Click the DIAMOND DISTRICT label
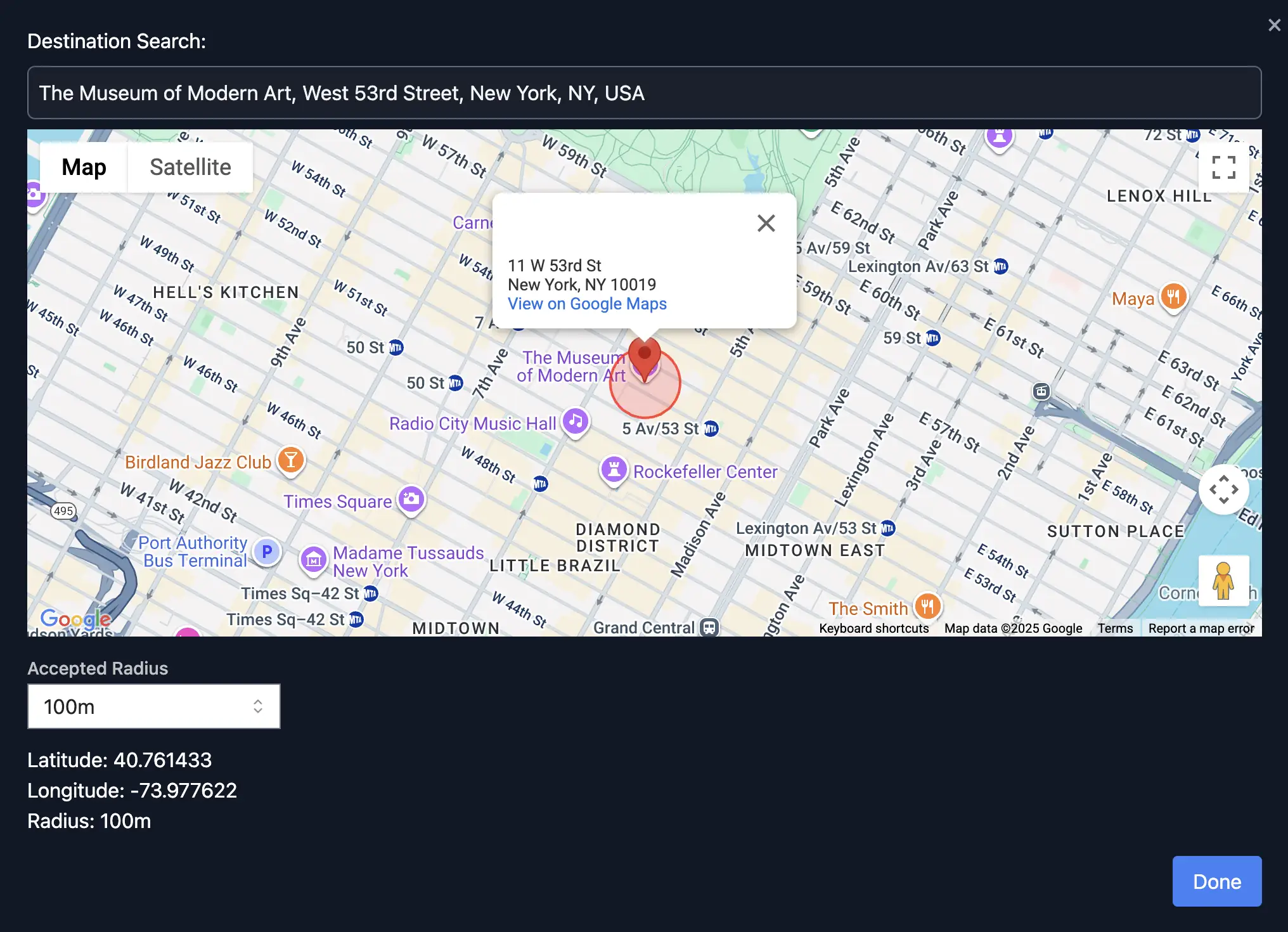 tap(618, 538)
